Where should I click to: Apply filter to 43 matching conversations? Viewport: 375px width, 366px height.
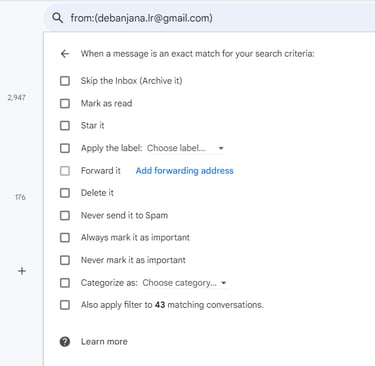(x=65, y=305)
